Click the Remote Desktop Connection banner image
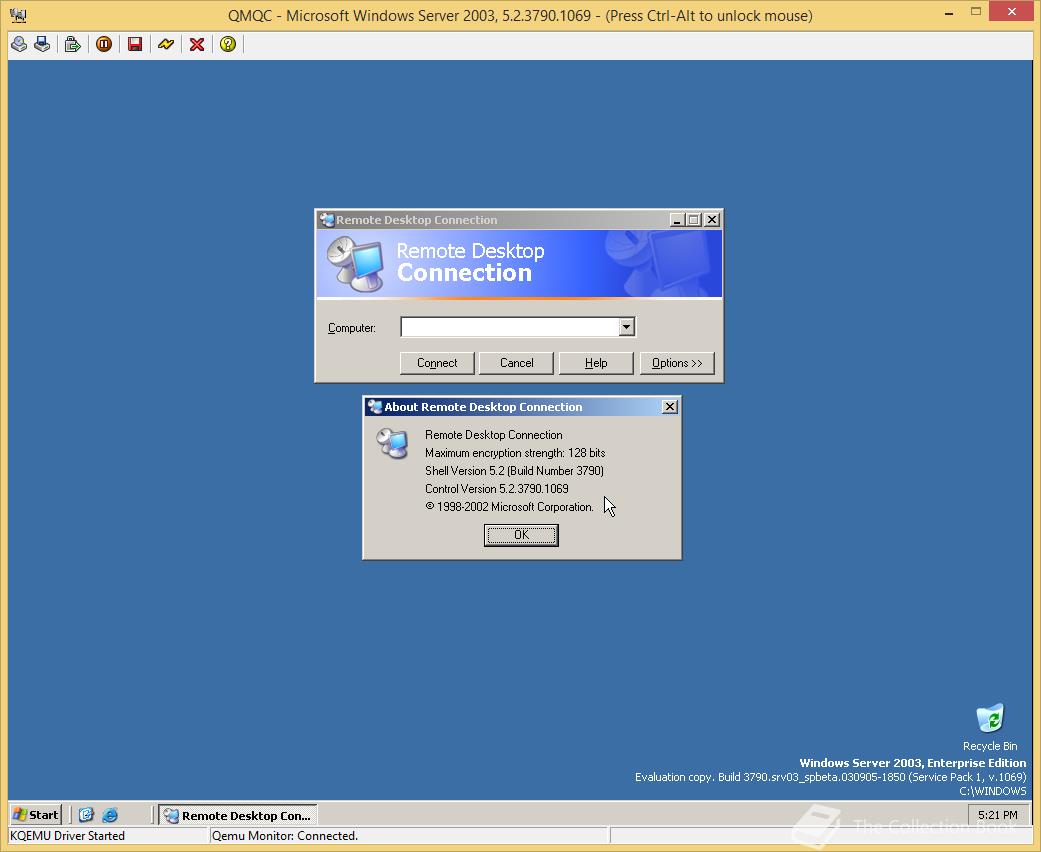Viewport: 1041px width, 852px height. coord(519,264)
